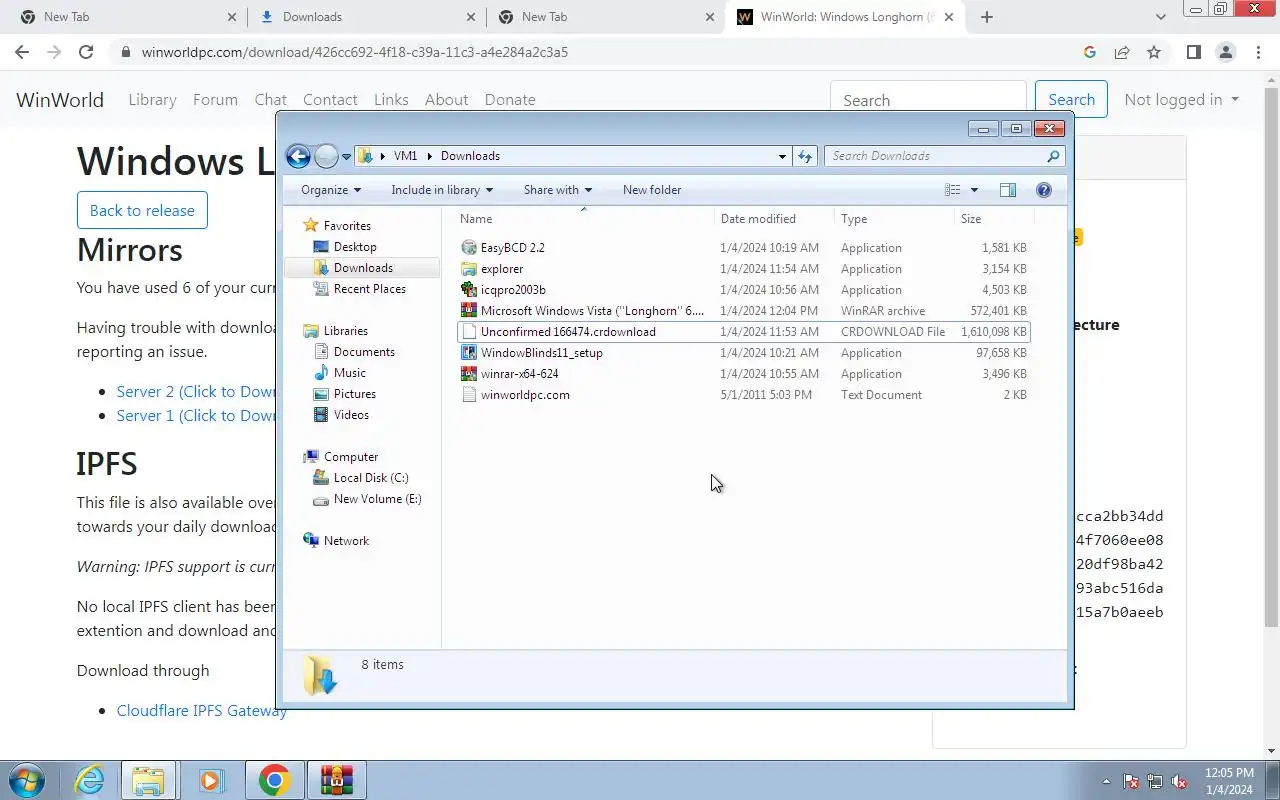This screenshot has height=800, width=1280.
Task: Open the view options dropdown arrow
Action: 974,190
